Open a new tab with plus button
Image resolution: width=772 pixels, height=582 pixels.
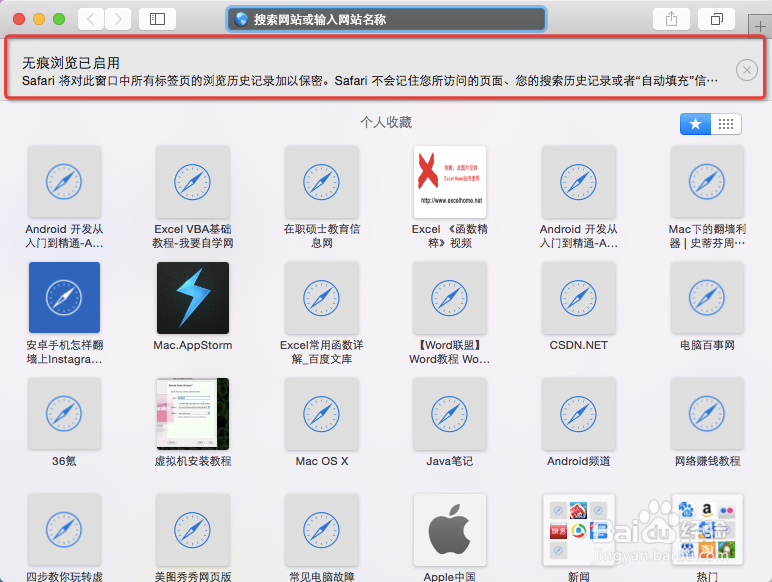pos(760,26)
